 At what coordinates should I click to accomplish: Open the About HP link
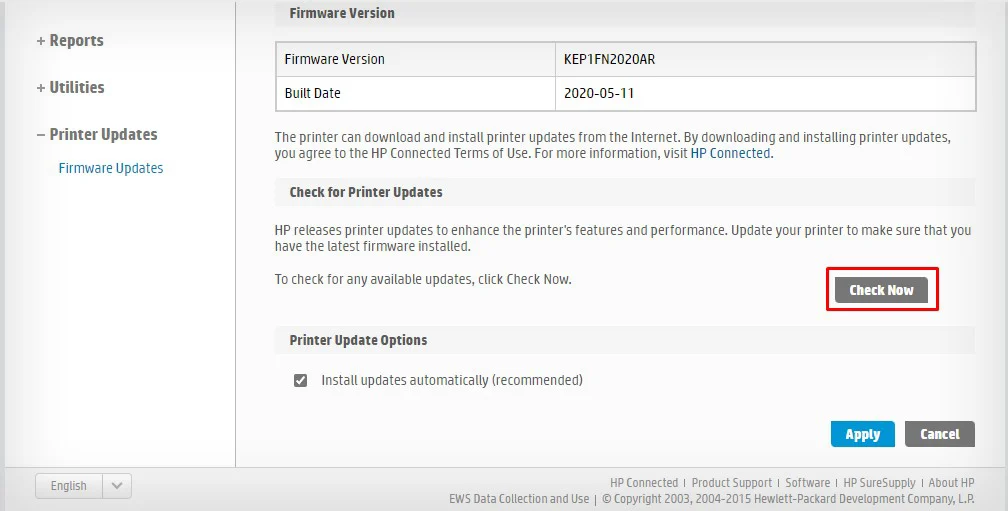tap(951, 482)
